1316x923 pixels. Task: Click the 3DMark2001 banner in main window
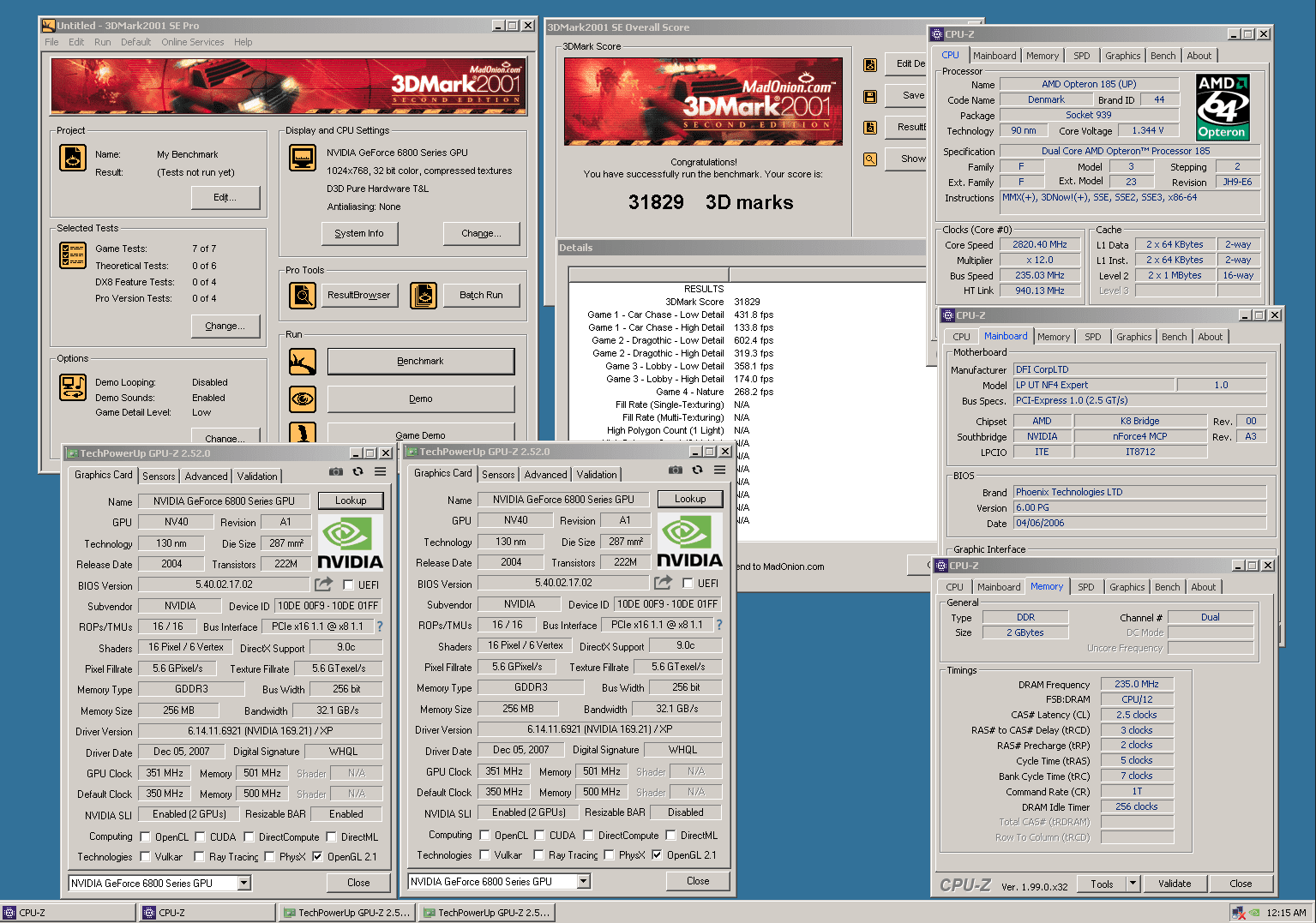pyautogui.click(x=287, y=86)
